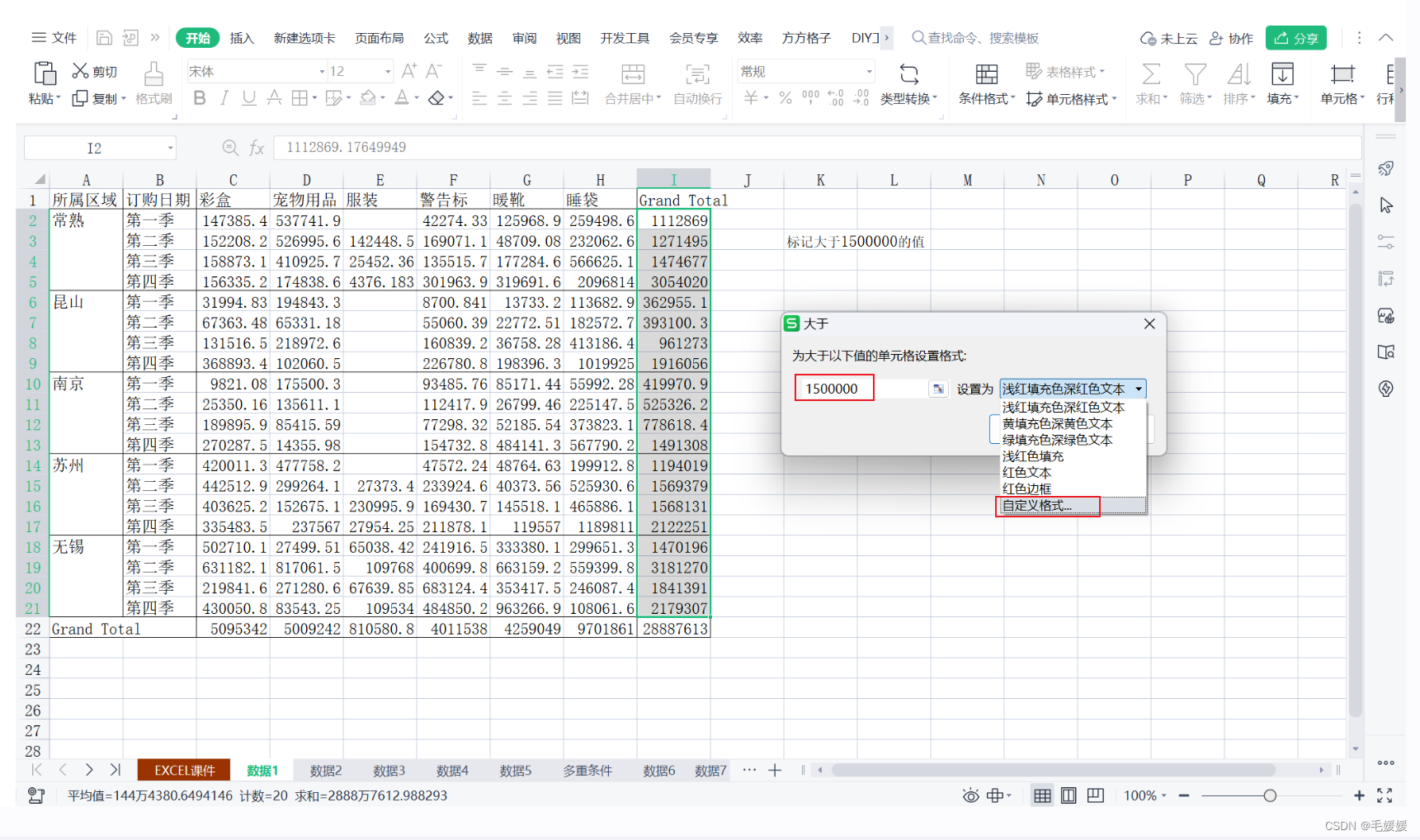
Task: Click the type conversion icon
Action: pos(908,73)
